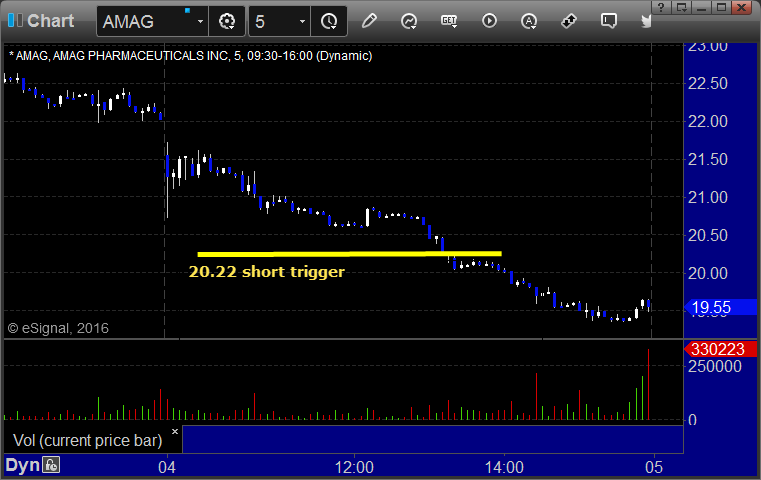Click the Chart title bars icon
761x480 pixels.
(x=15, y=20)
